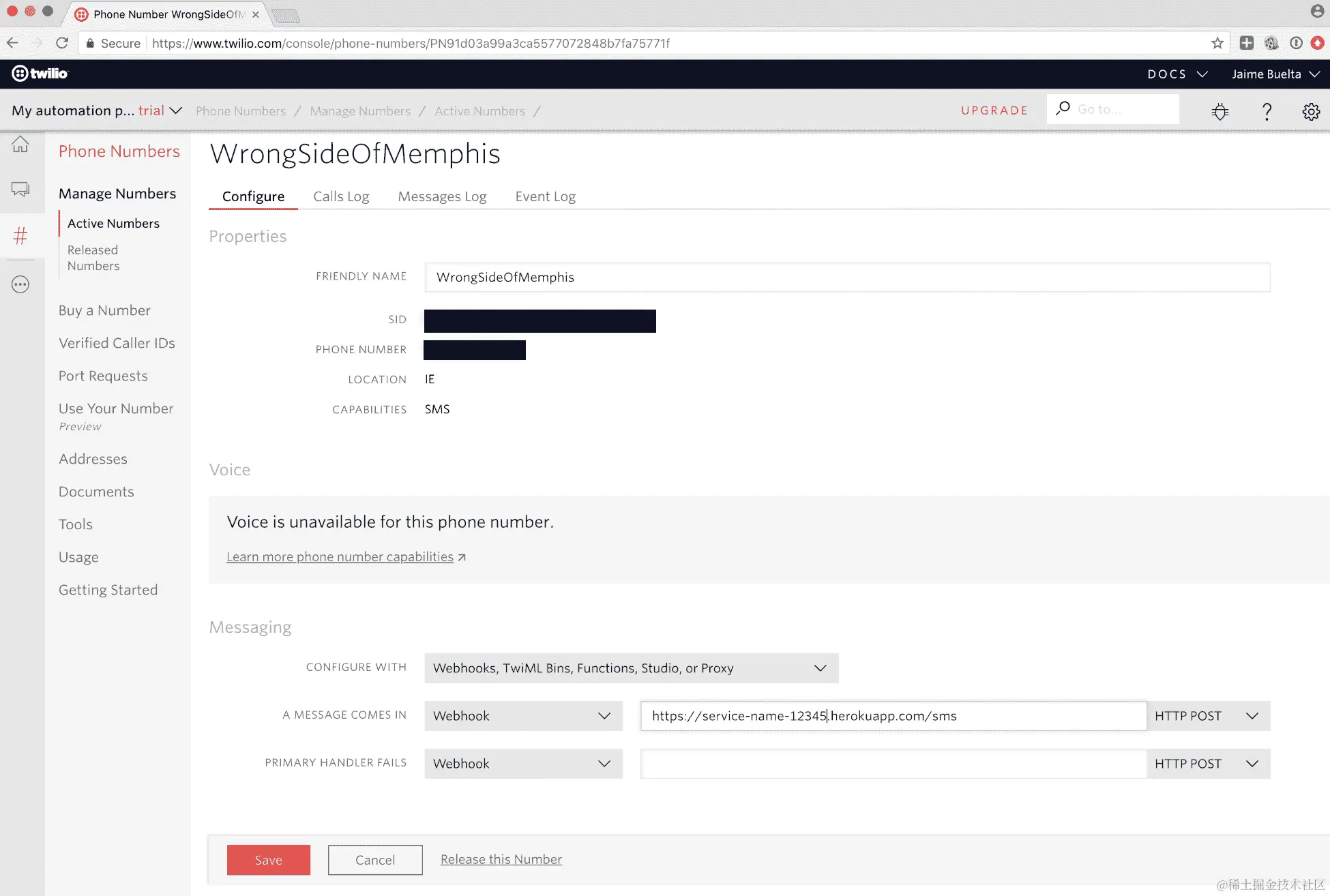1330x896 pixels.
Task: Click the browser profile avatar icon
Action: pyautogui.click(x=1317, y=11)
